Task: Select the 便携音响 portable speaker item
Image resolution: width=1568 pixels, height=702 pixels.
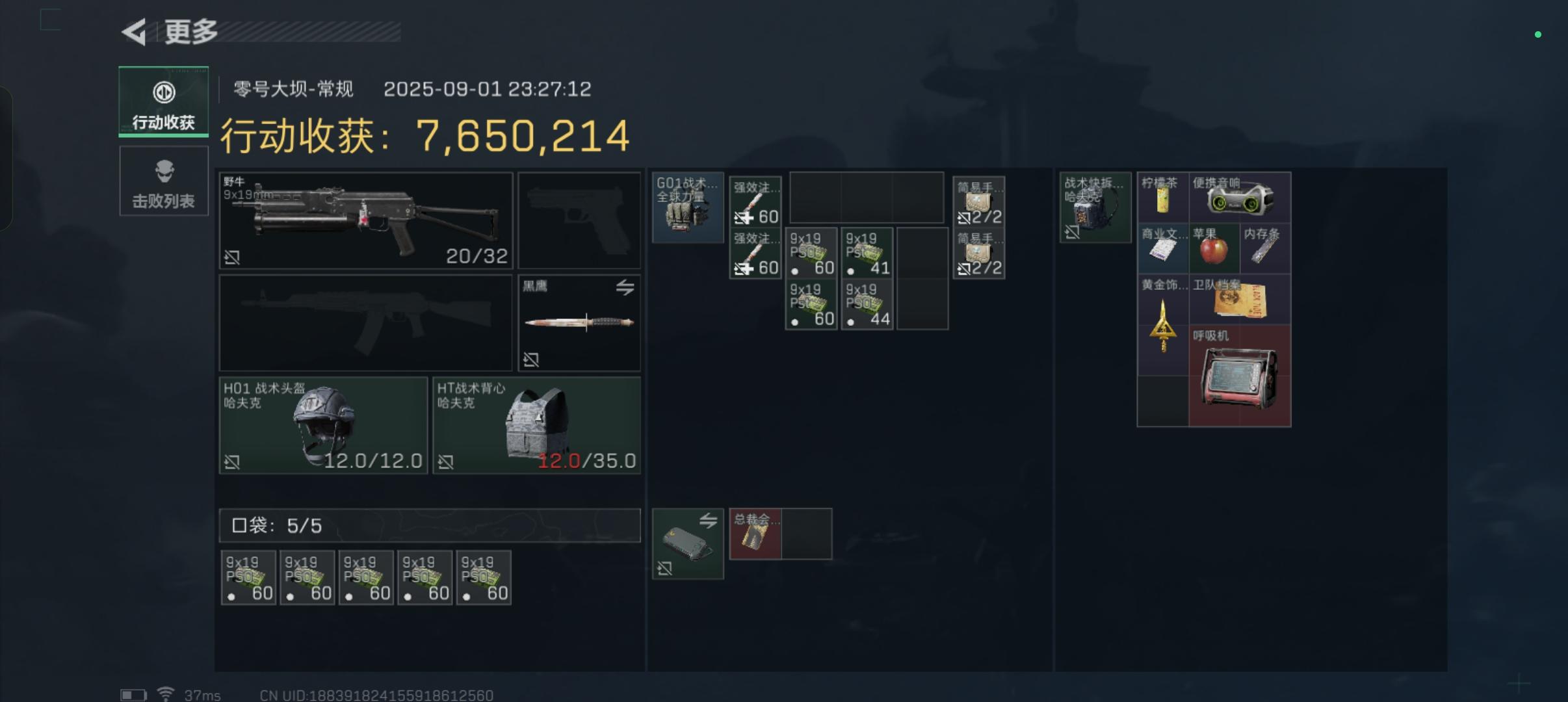Action: point(1240,198)
